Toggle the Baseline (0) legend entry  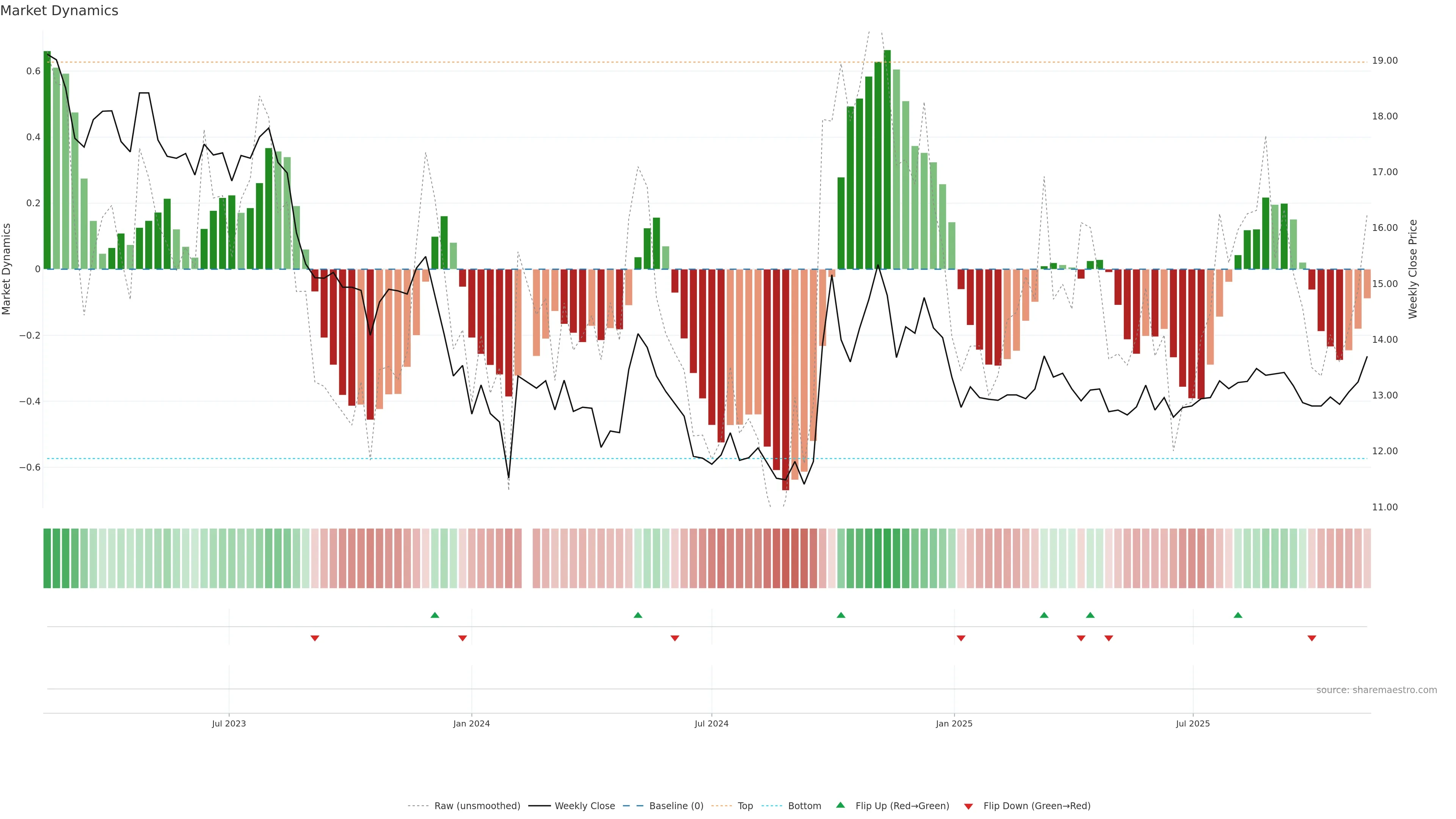(676, 806)
